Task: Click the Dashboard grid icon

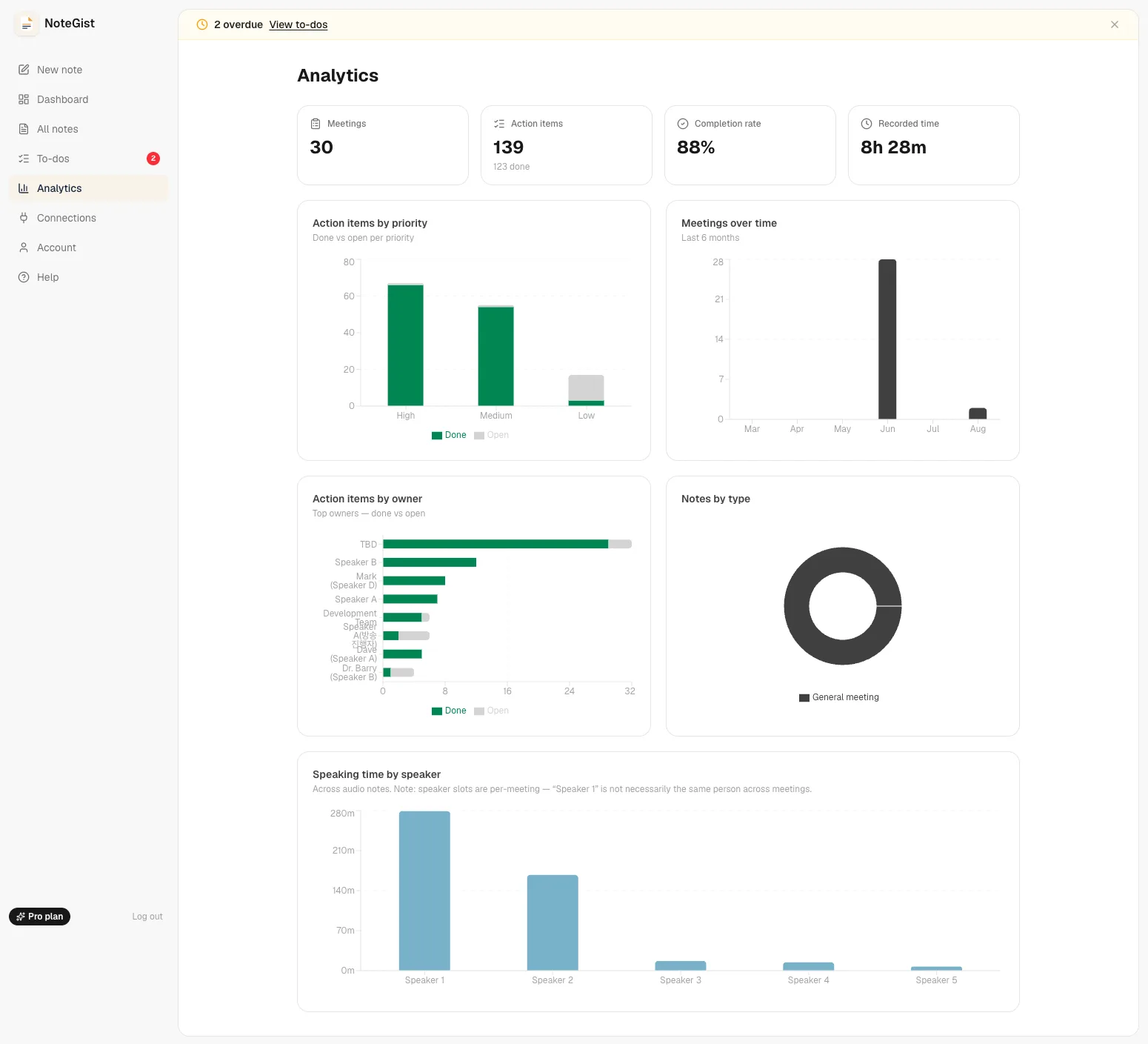Action: point(24,99)
